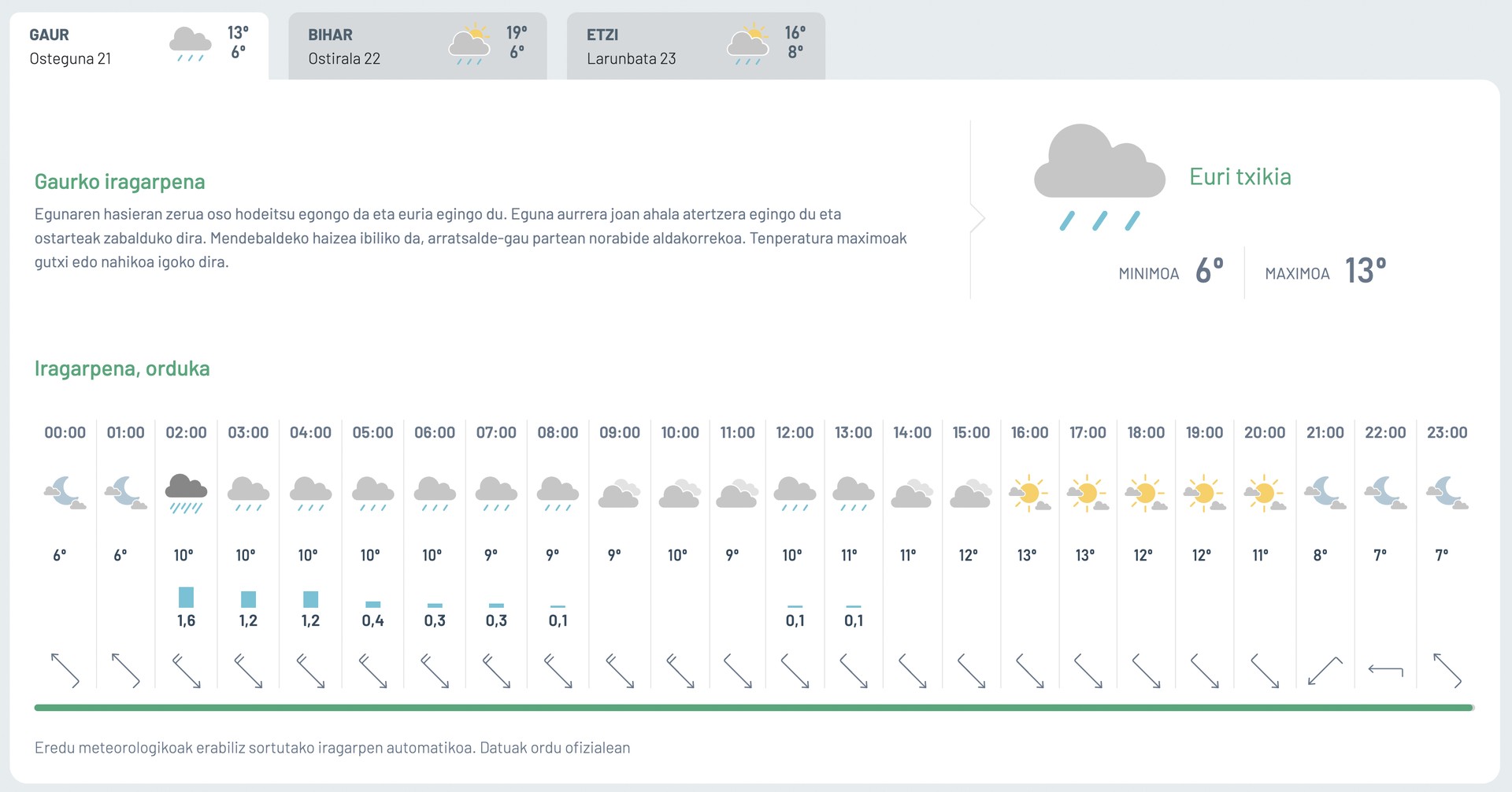Click the weather icon in ETZI tab
Viewport: 1512px width, 792px height.
(x=748, y=45)
